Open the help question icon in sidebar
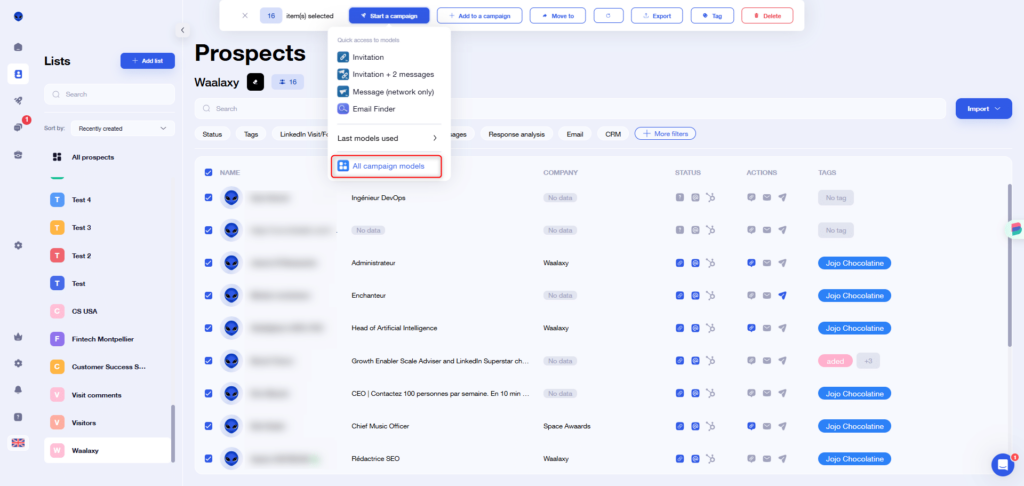This screenshot has width=1024, height=486. tap(18, 417)
